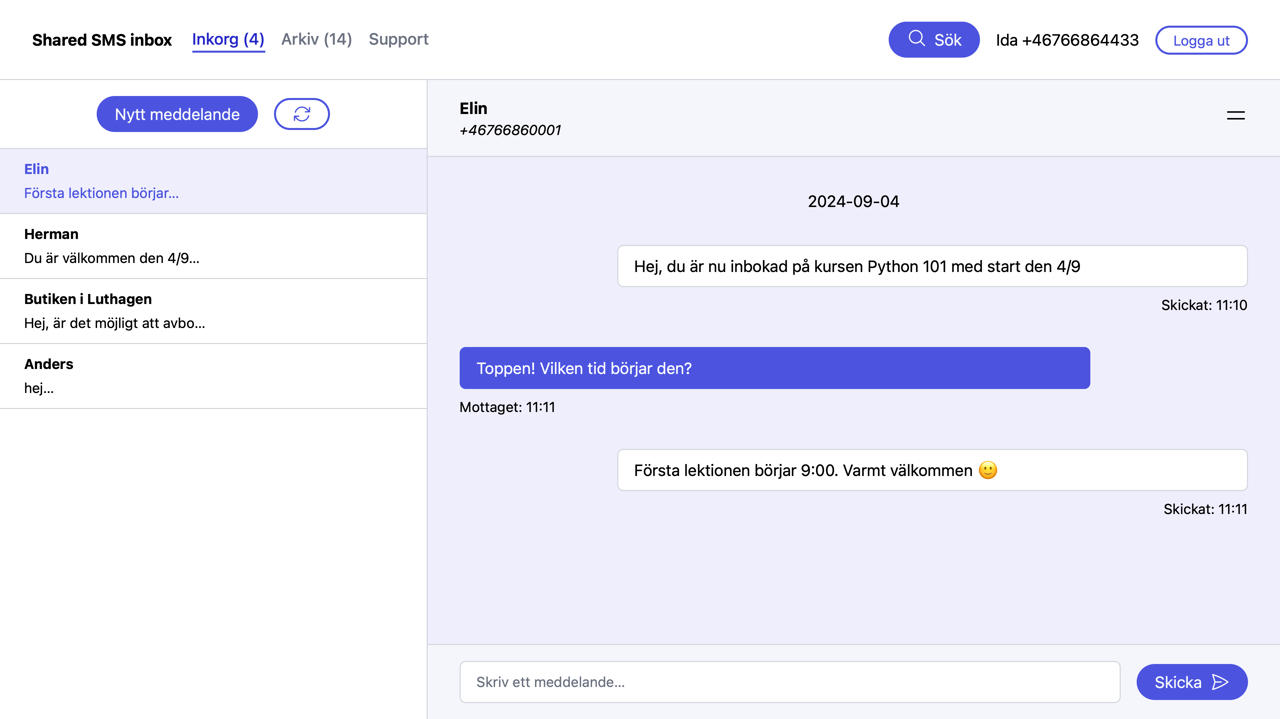Focus the Skriv ett meddelande input field
1280x719 pixels.
pos(789,682)
